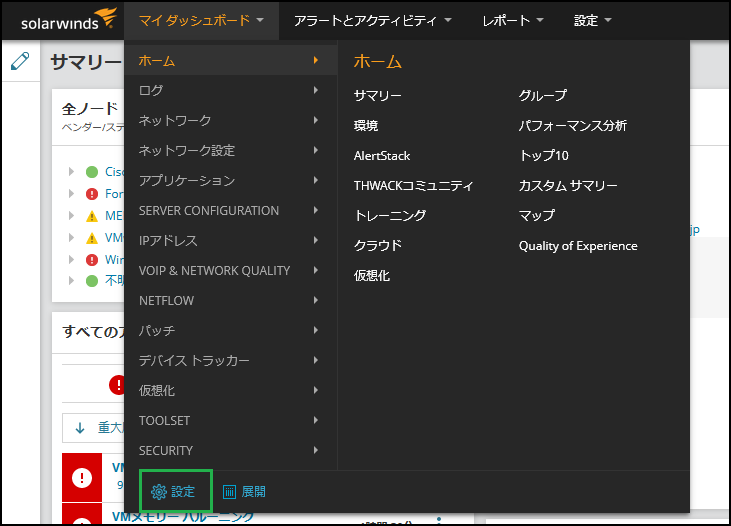Screen dimensions: 731x526
Task: Expand the ME node tree row
Action: [x=71, y=215]
